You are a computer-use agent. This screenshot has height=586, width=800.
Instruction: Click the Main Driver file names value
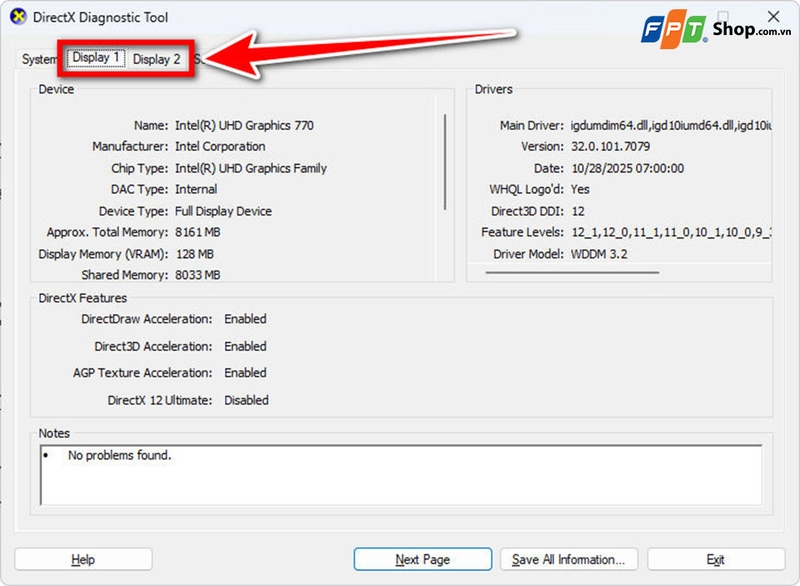[671, 125]
